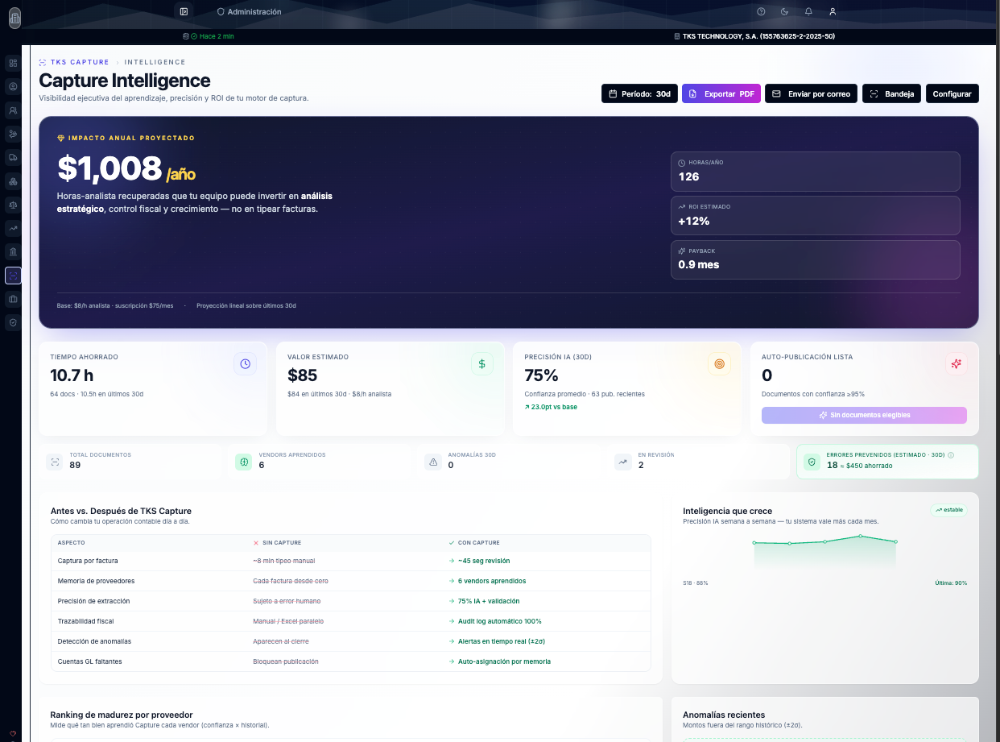Click the 'Hace 2 min' sync status
Screen dimensions: 1000x742
209,36
